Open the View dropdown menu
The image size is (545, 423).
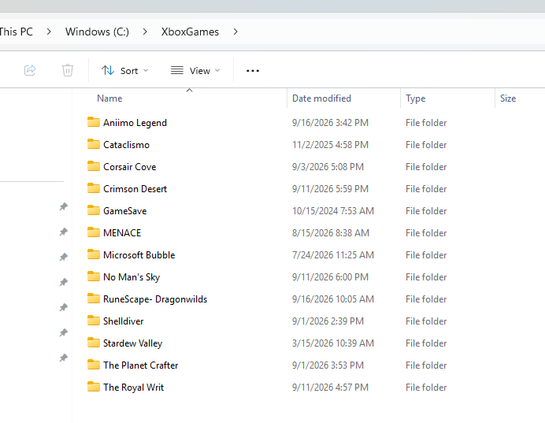pos(195,71)
